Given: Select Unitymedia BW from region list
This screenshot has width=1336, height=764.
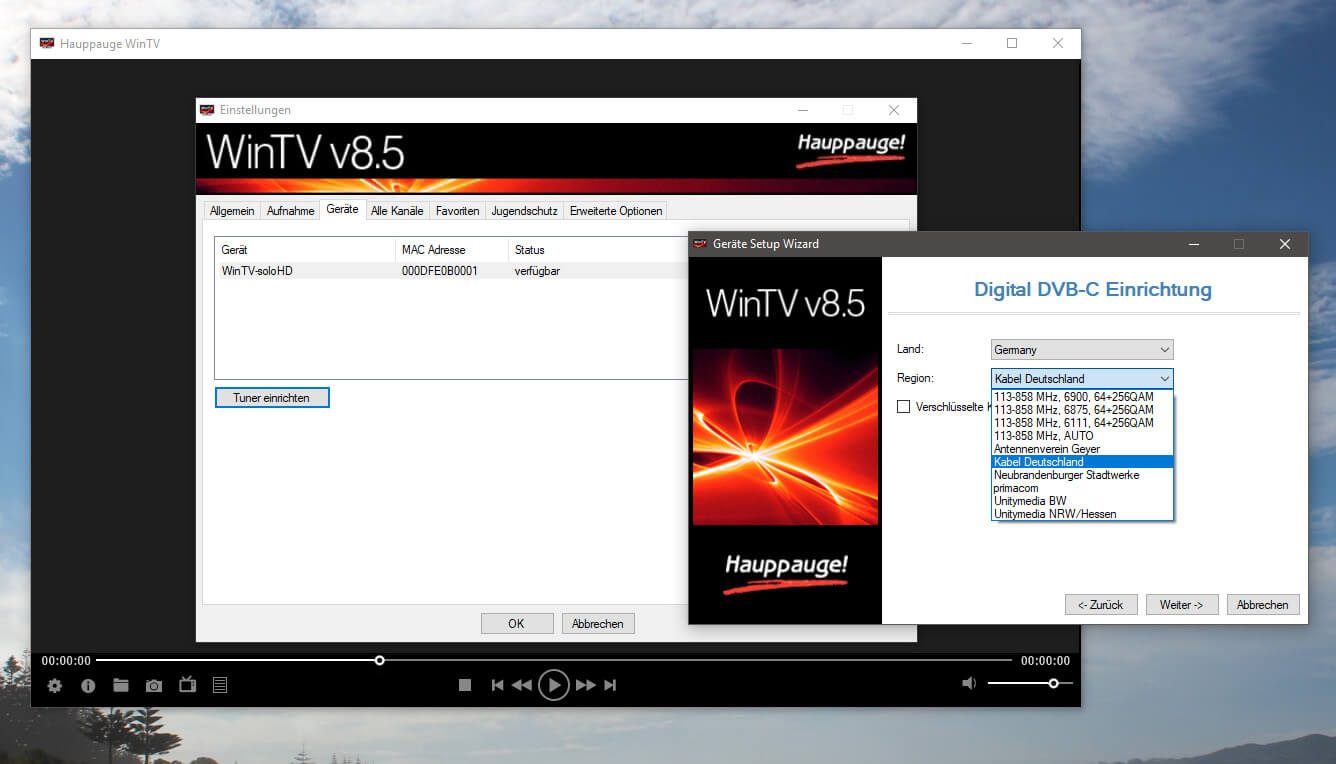Looking at the screenshot, I should click(x=1030, y=501).
